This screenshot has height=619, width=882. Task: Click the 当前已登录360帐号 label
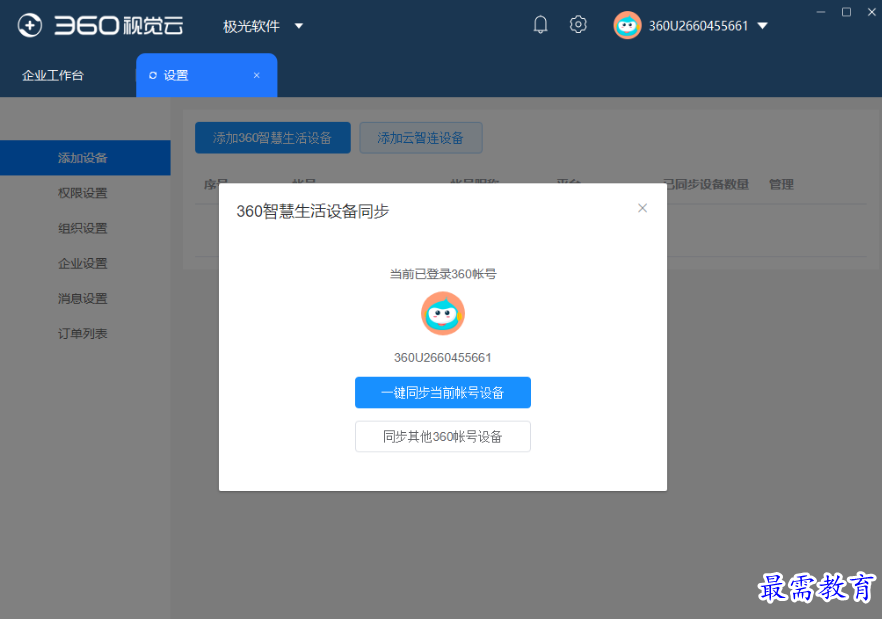443,274
